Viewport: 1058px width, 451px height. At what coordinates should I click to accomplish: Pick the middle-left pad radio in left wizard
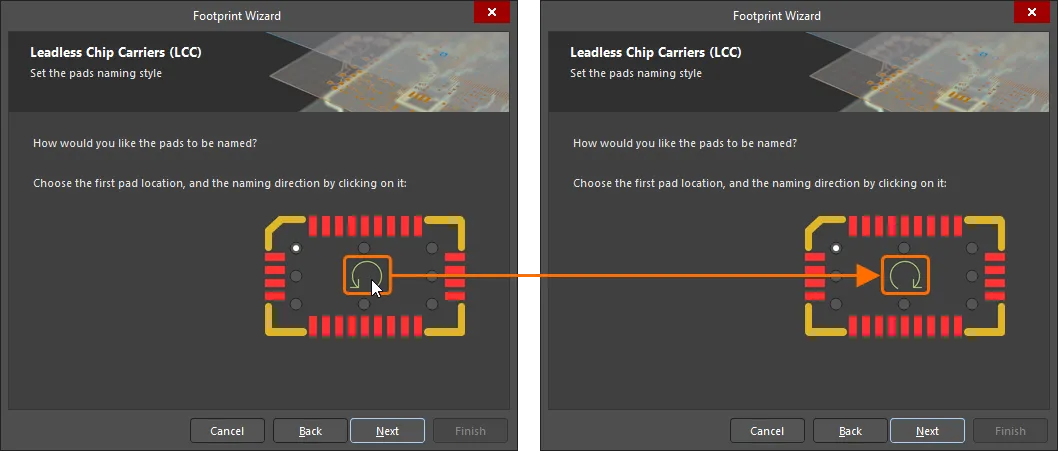point(296,276)
